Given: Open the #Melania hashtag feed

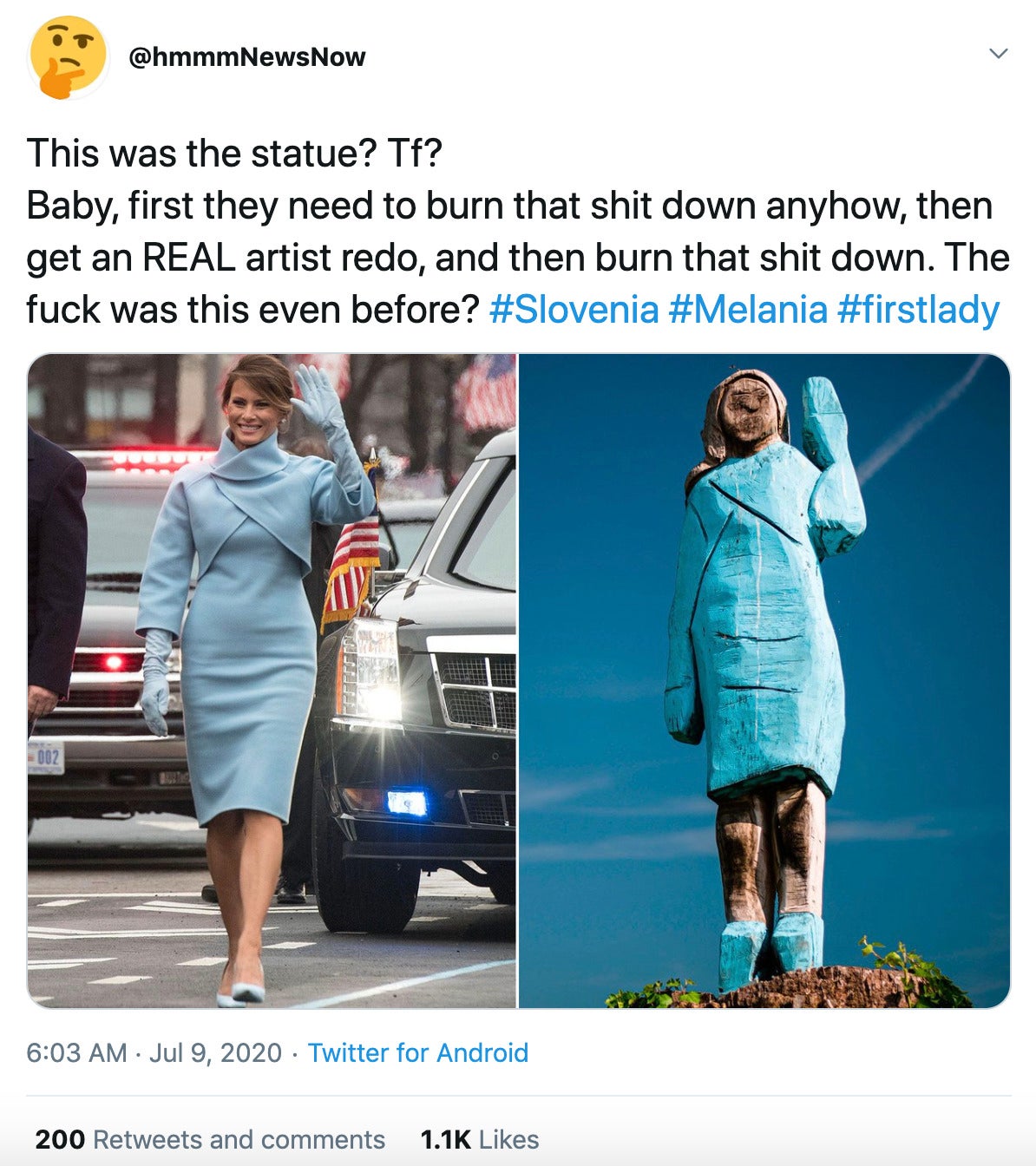Looking at the screenshot, I should point(748,310).
